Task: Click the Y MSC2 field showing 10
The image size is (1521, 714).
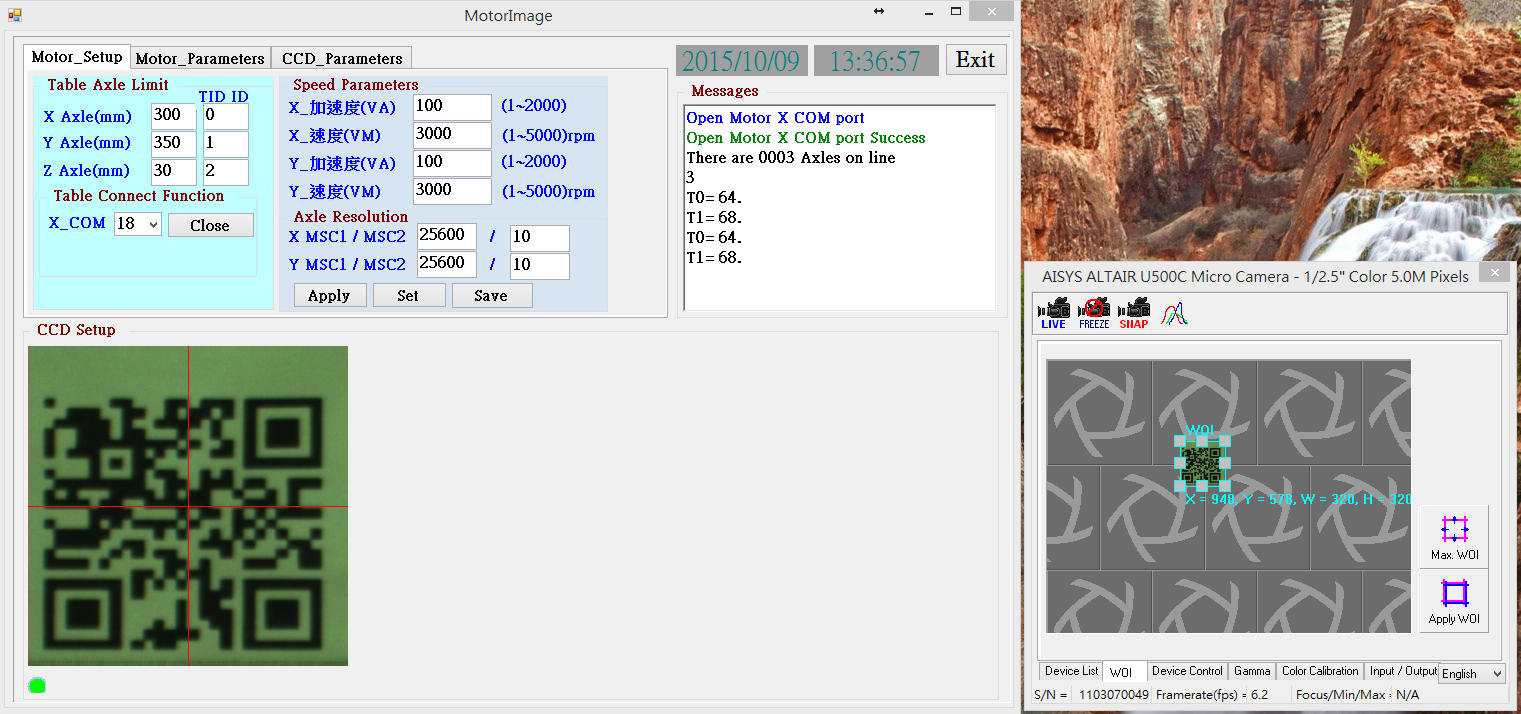Action: coord(539,266)
